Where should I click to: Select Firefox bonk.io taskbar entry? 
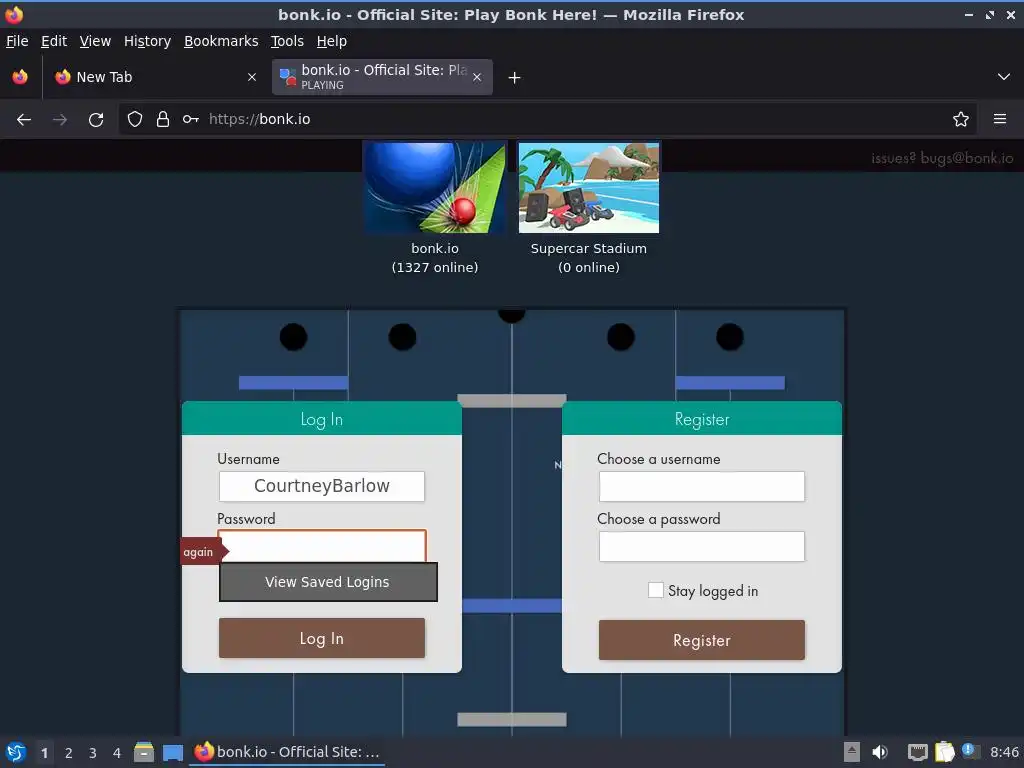click(287, 752)
